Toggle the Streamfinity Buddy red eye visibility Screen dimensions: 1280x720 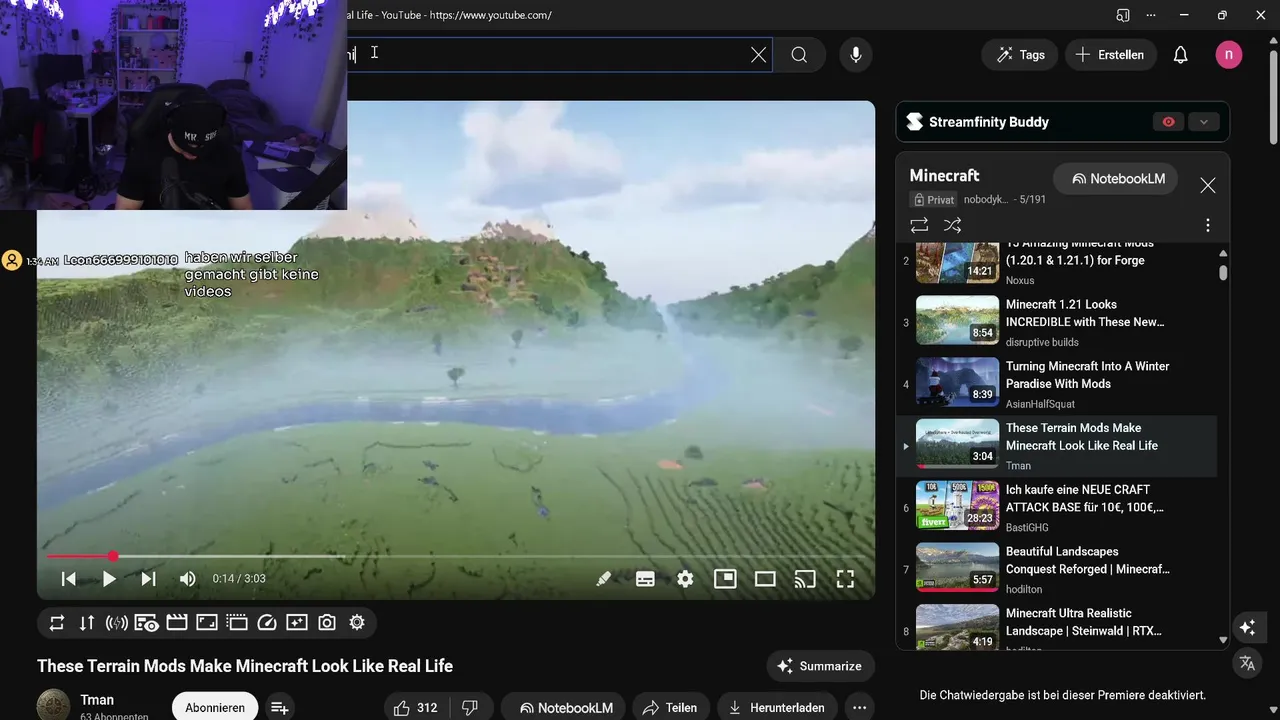point(1168,122)
